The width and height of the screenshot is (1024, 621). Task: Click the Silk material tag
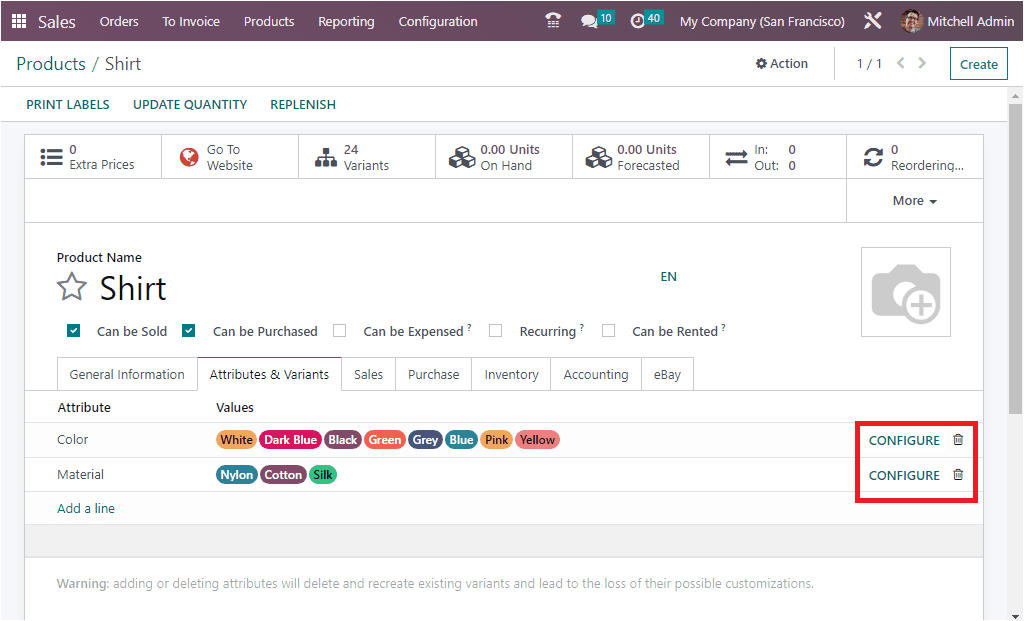point(323,475)
